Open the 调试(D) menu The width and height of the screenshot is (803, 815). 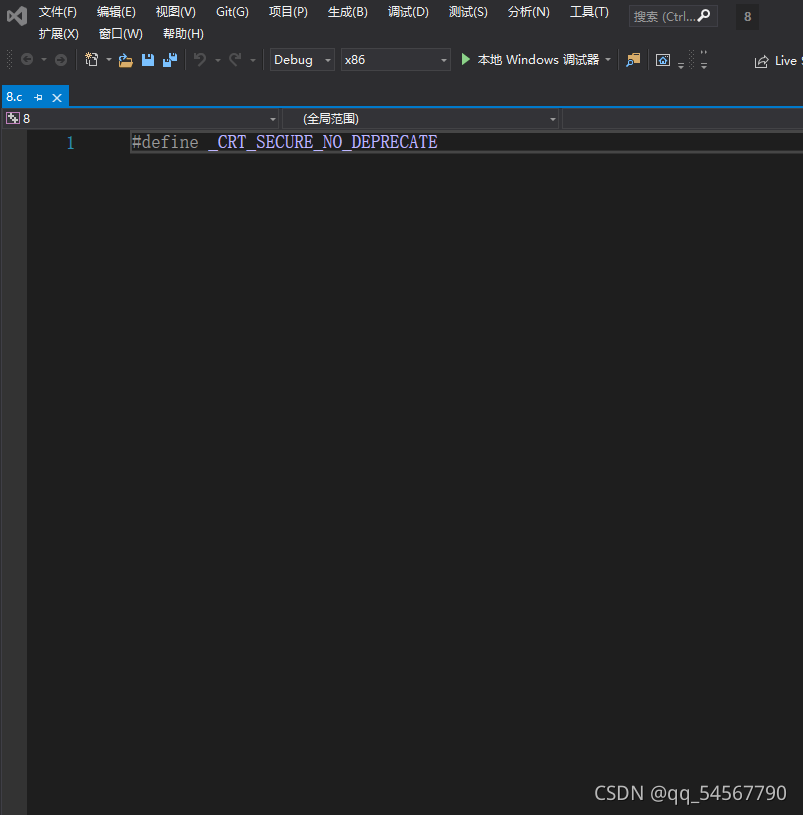coord(407,12)
